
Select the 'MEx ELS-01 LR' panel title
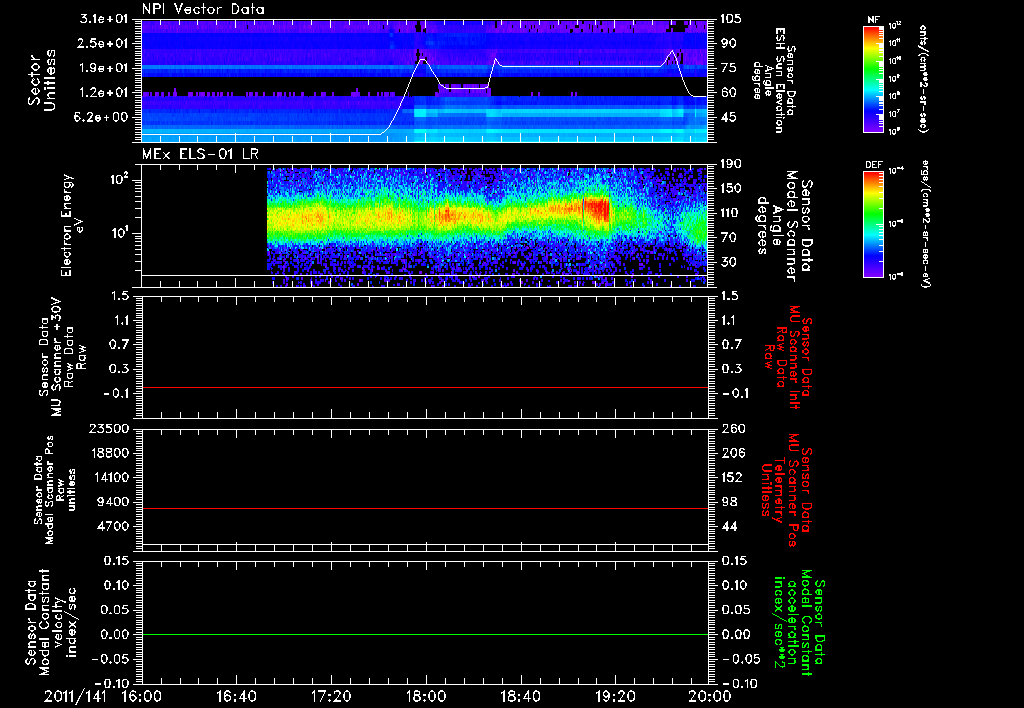tap(200, 154)
